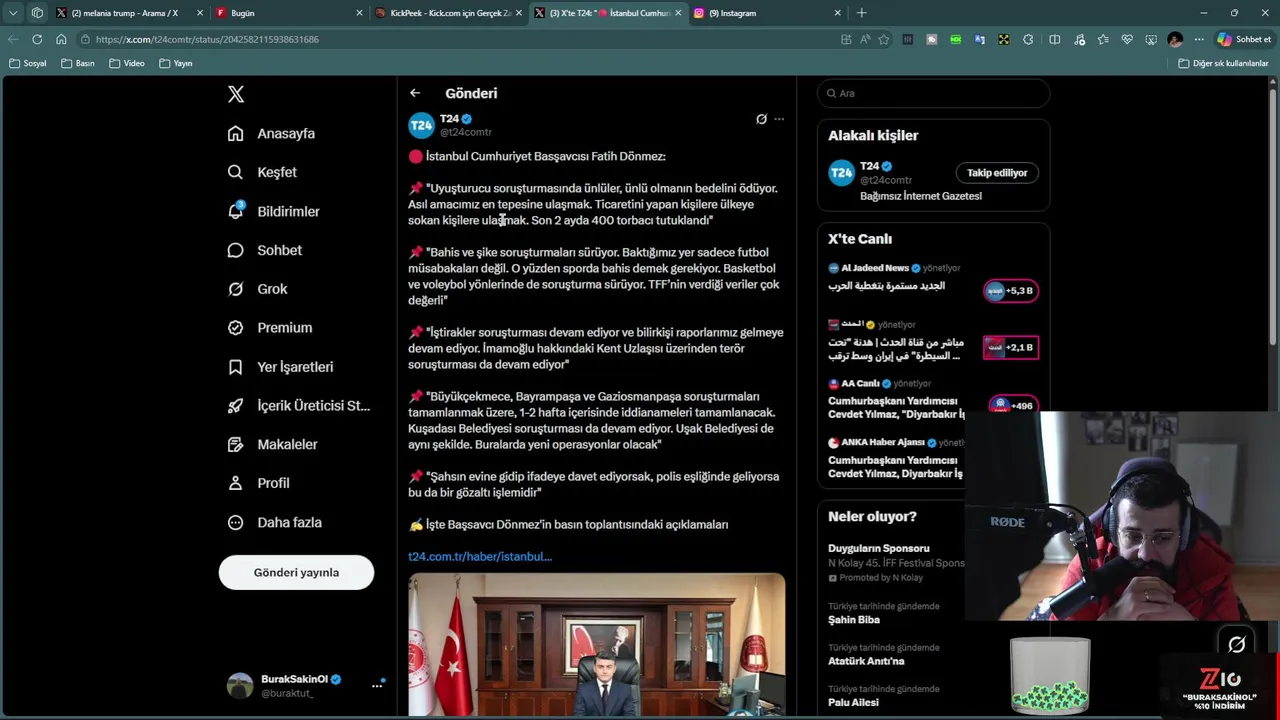Open the Yayın bookmarks folder
The height and width of the screenshot is (720, 1280).
(176, 63)
